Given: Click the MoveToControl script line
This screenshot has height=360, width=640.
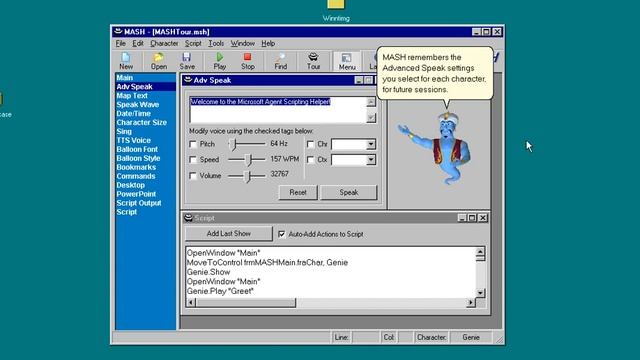Looking at the screenshot, I should pyautogui.click(x=267, y=262).
